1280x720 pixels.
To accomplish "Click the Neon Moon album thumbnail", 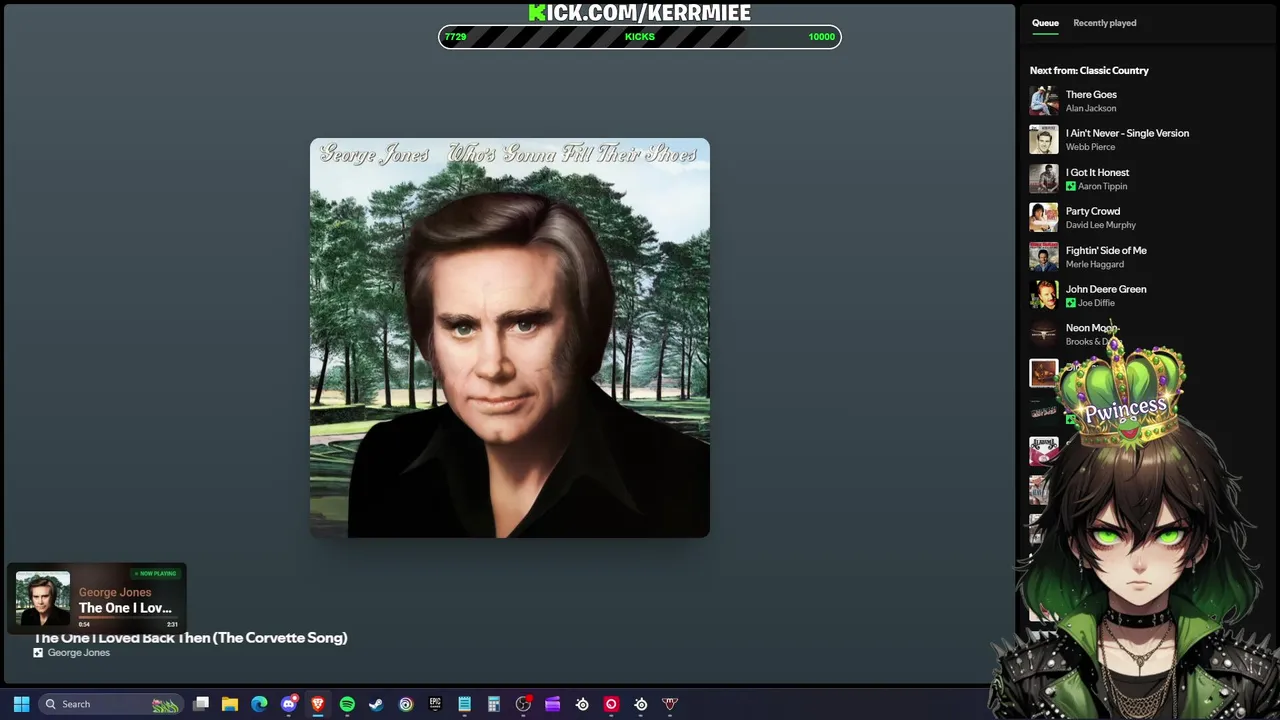I will coord(1044,335).
